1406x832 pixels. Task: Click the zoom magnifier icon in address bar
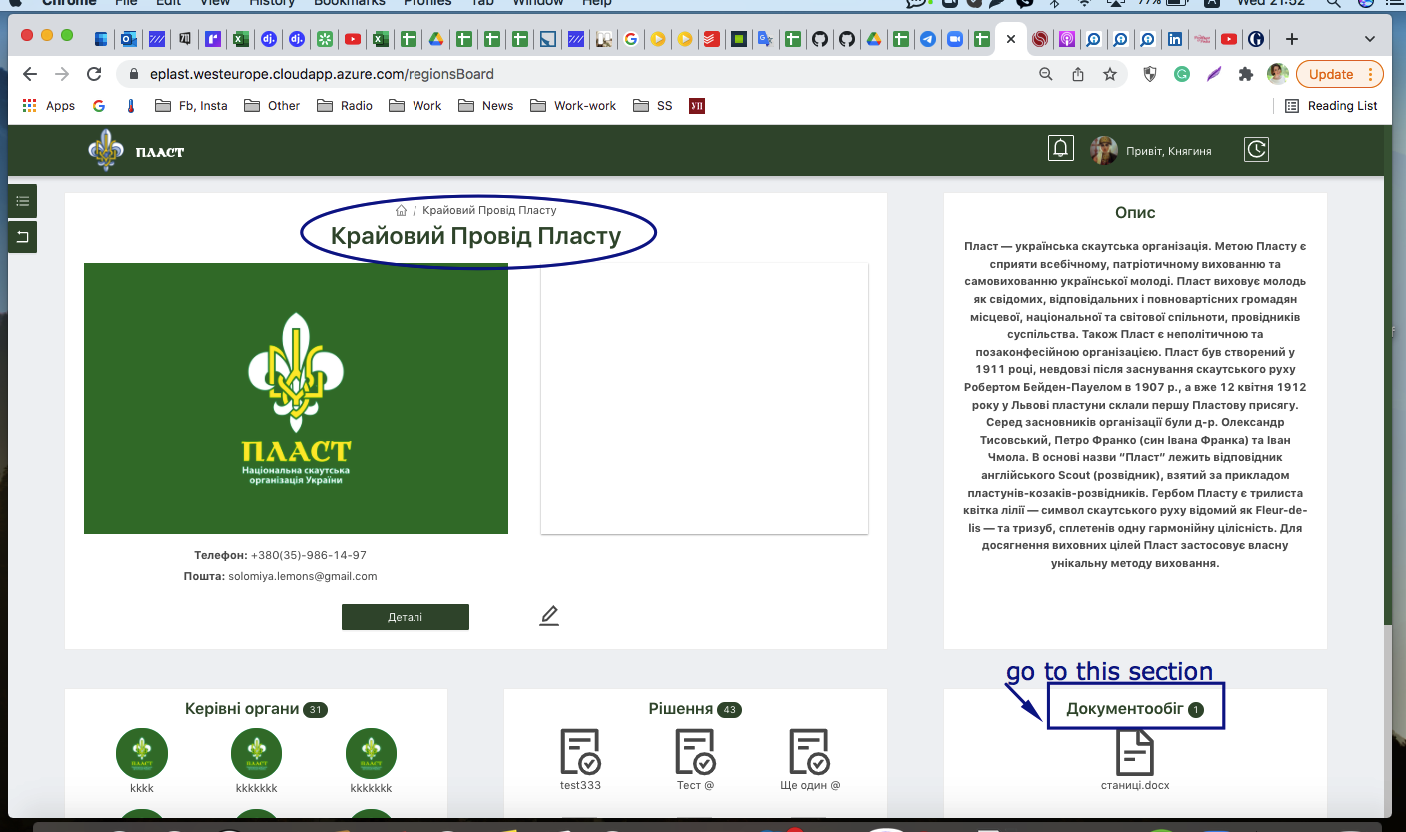tap(1046, 74)
